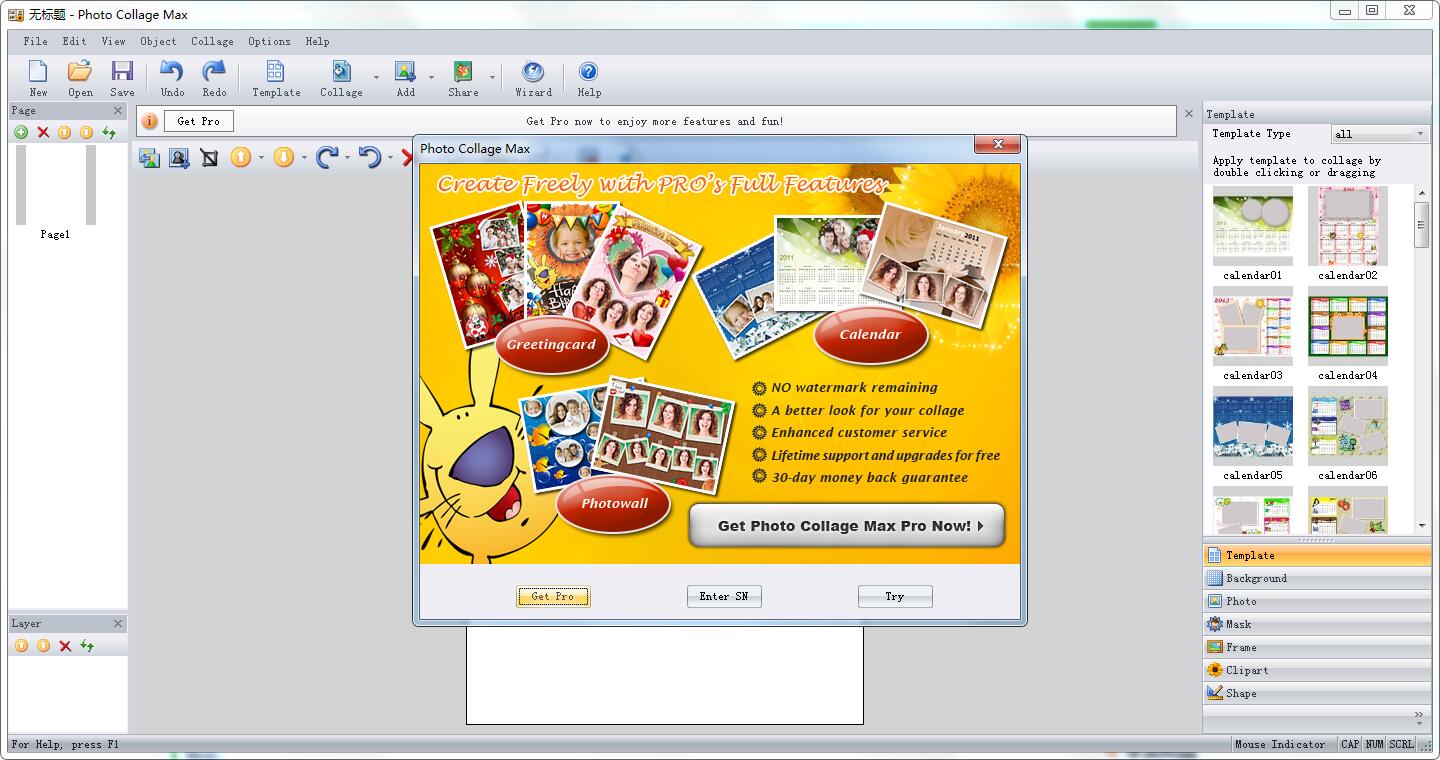Launch the Wizard from toolbar
The height and width of the screenshot is (760, 1440).
[533, 72]
